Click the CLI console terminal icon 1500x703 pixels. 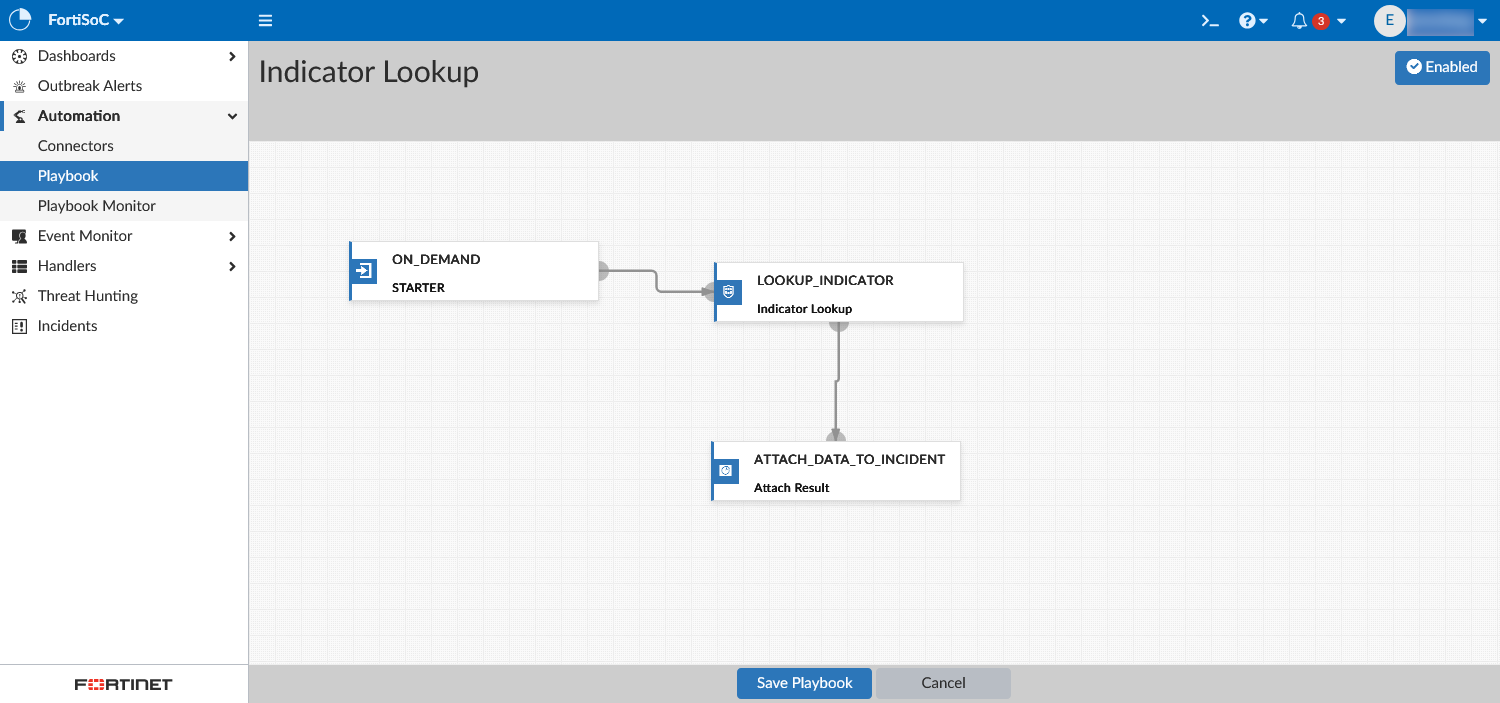pyautogui.click(x=1210, y=21)
